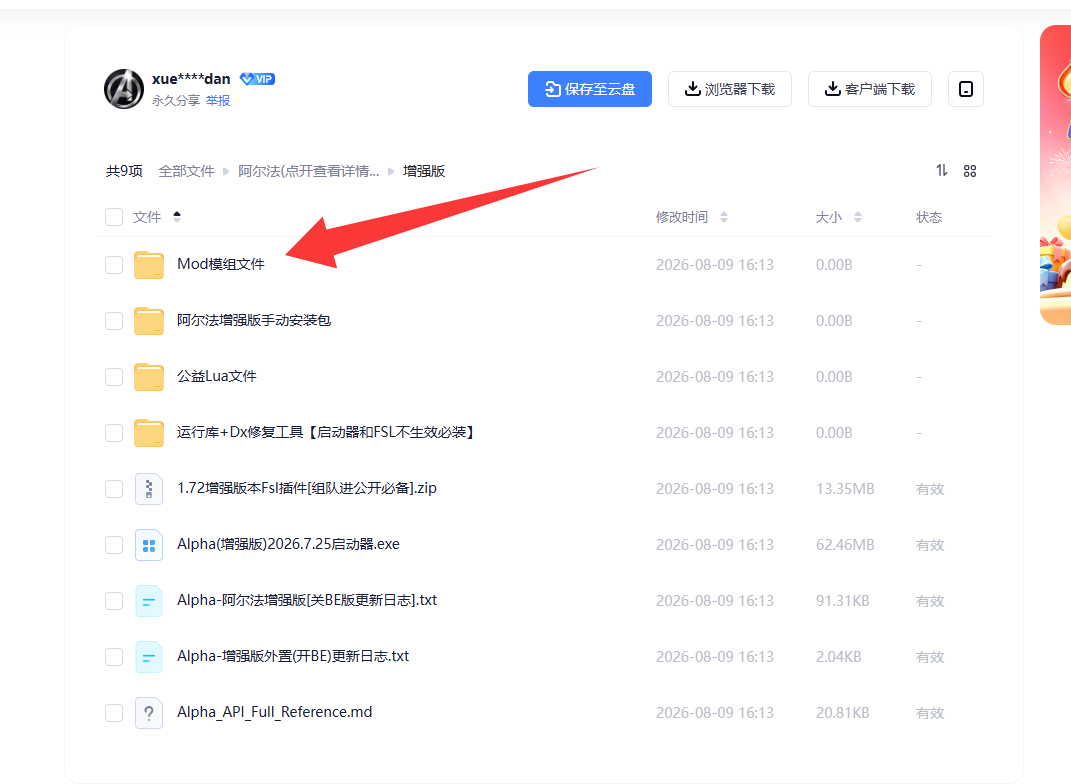Check the box for Alpha-增强版外置 txt
Image resolution: width=1071 pixels, height=784 pixels.
pos(114,657)
